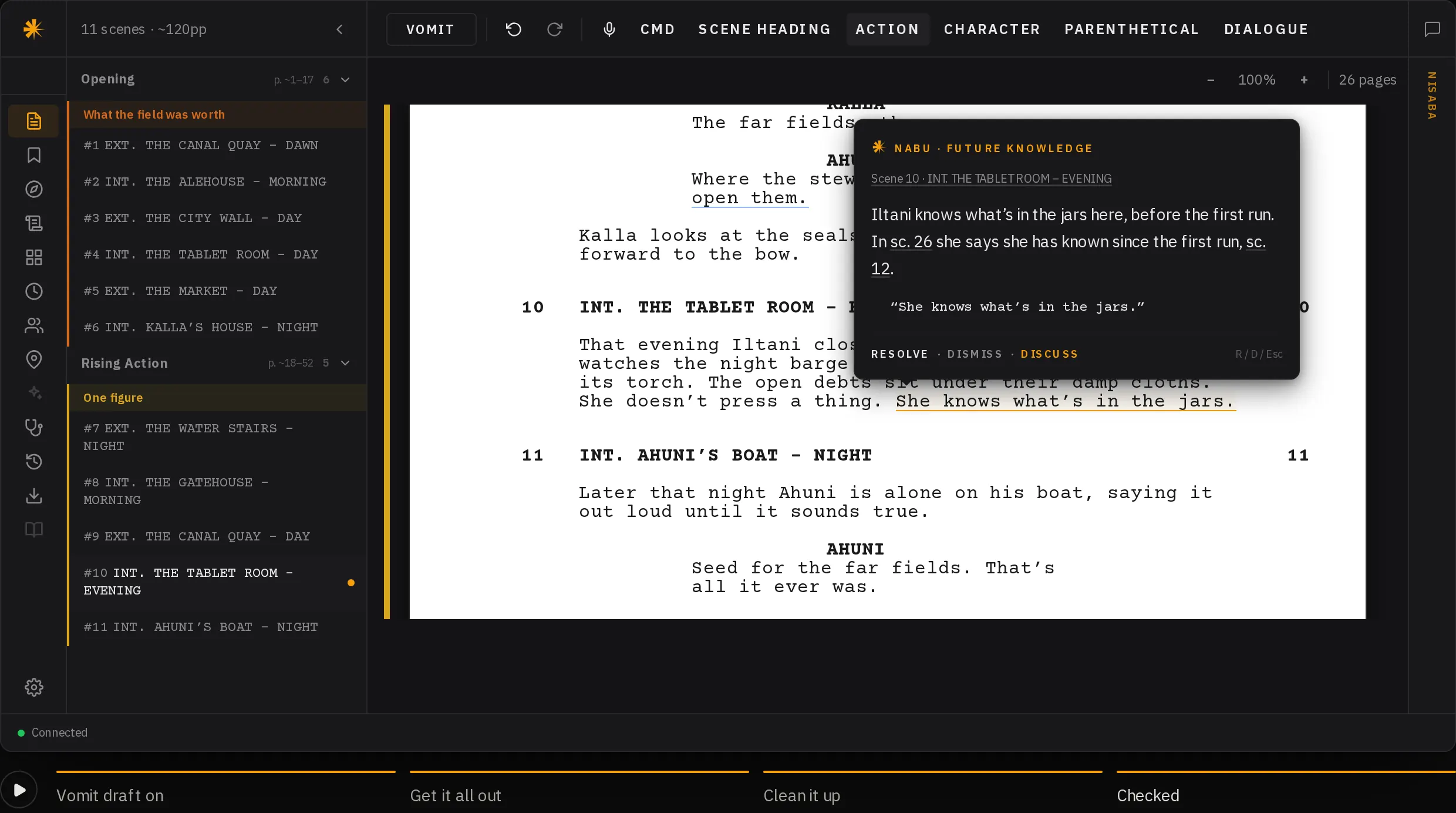Open the location pin icon in sidebar
1456x813 pixels.
[34, 360]
